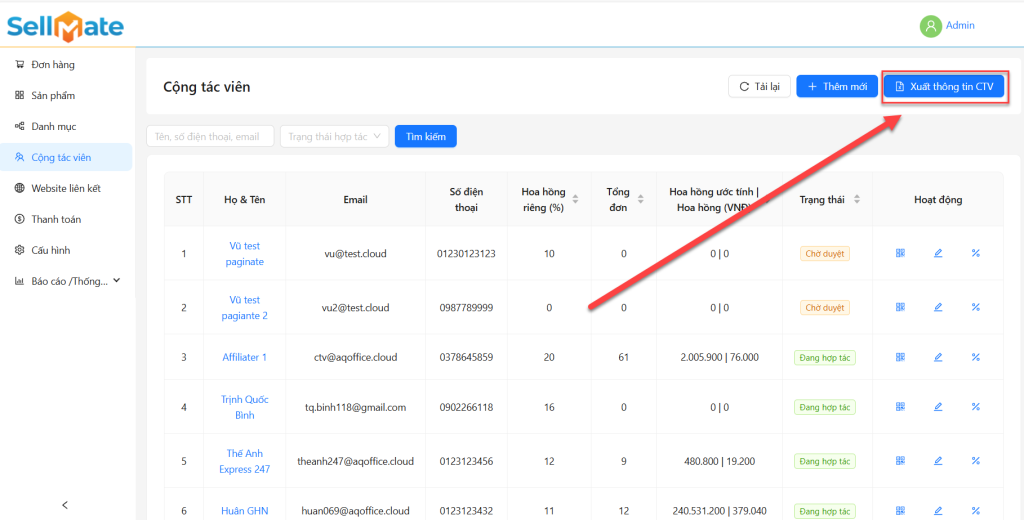The image size is (1024, 520).
Task: Toggle sorting on Trạng thái column
Action: 857,200
